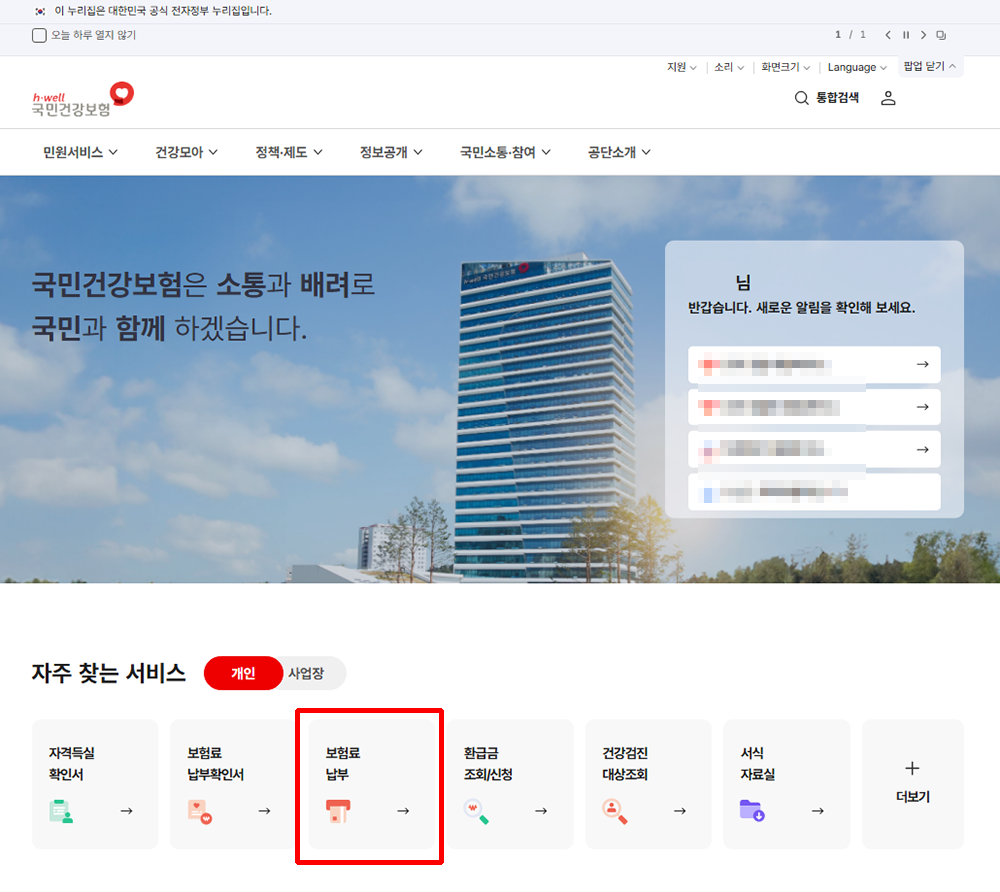This screenshot has width=1000, height=892.
Task: Check the 오늘 하루 열지 않기 checkbox
Action: coord(38,35)
